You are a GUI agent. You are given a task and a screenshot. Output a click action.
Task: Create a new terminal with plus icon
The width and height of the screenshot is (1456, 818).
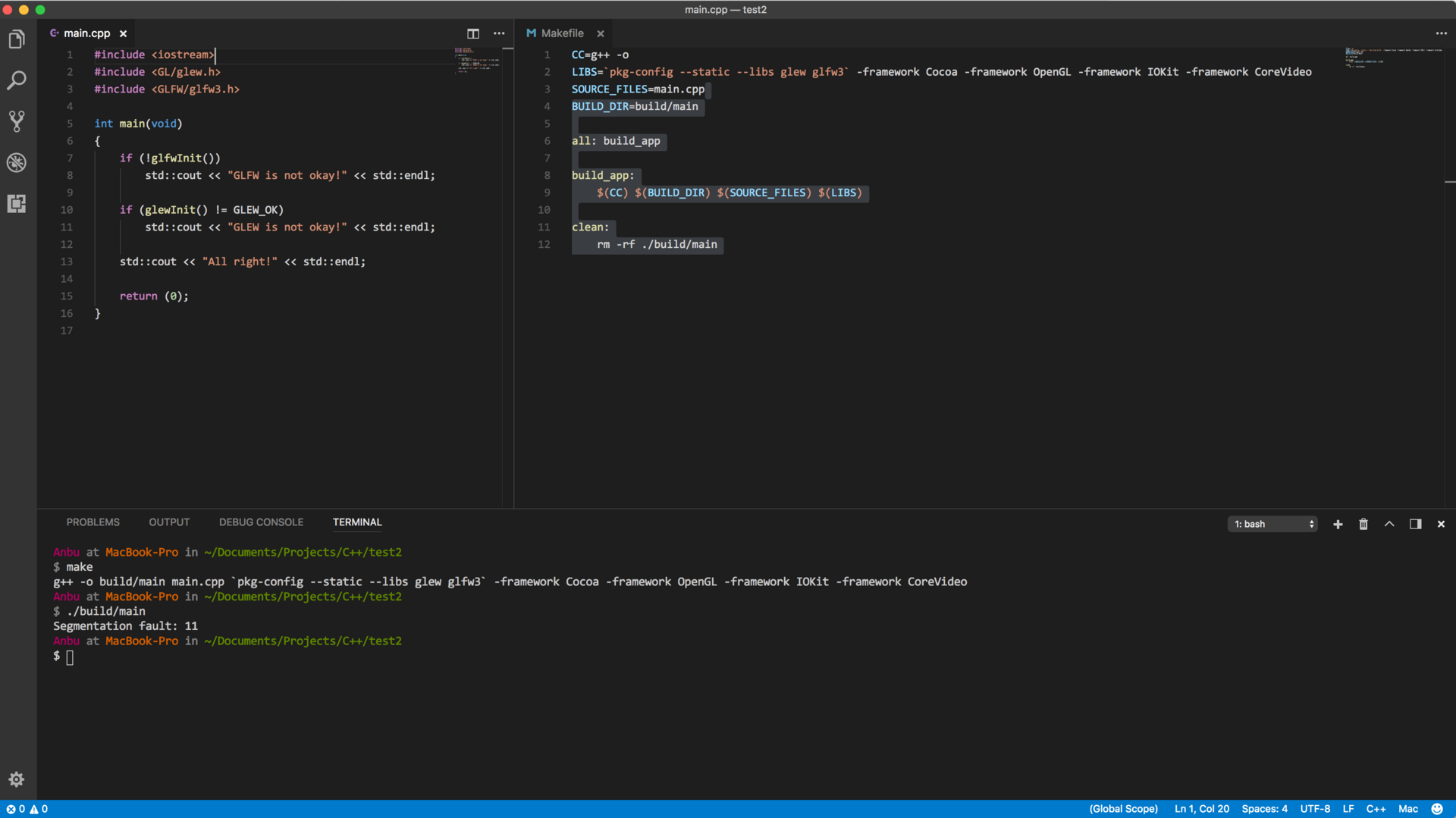(x=1338, y=524)
